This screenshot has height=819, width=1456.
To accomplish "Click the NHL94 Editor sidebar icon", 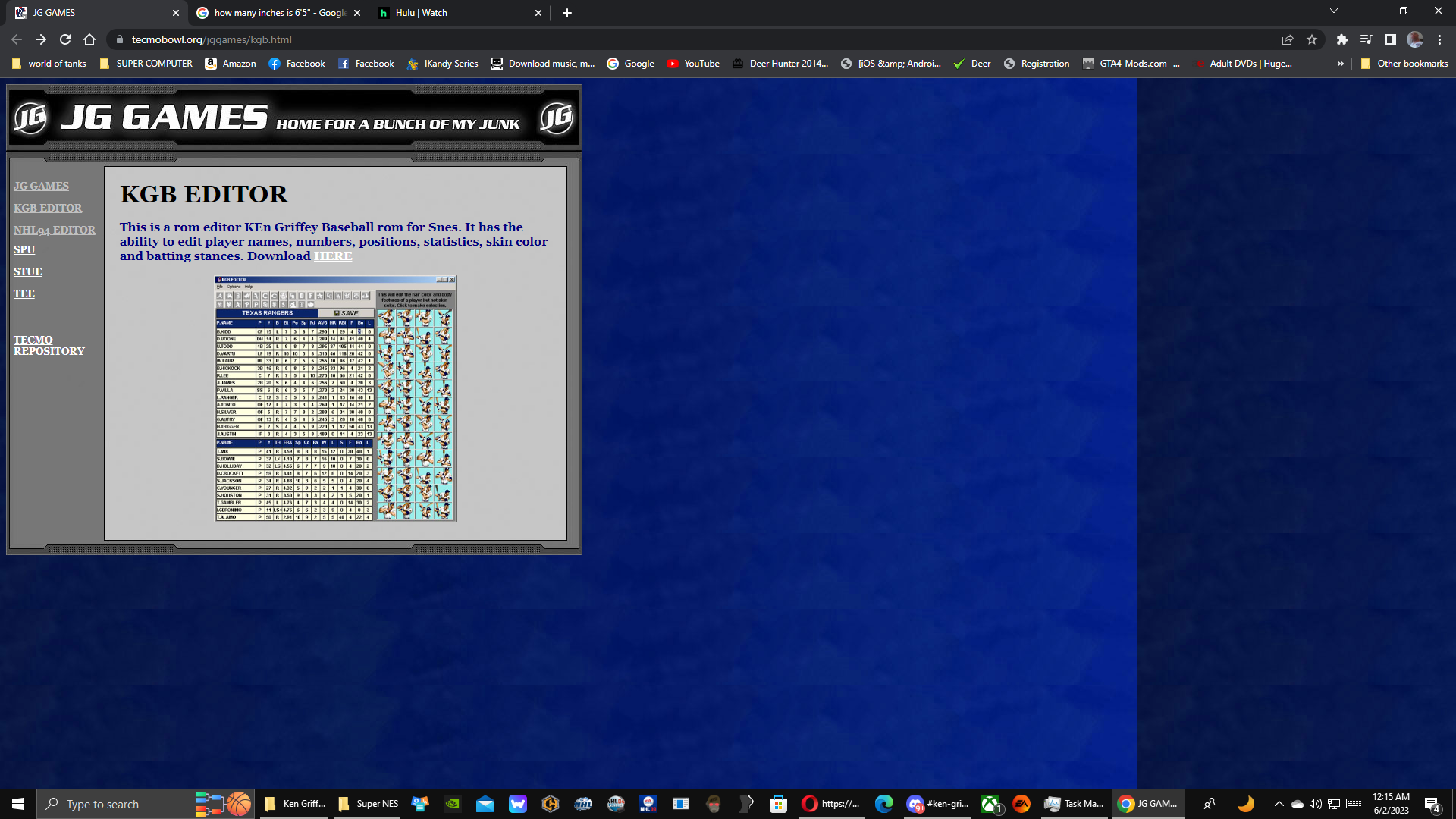I will point(54,228).
